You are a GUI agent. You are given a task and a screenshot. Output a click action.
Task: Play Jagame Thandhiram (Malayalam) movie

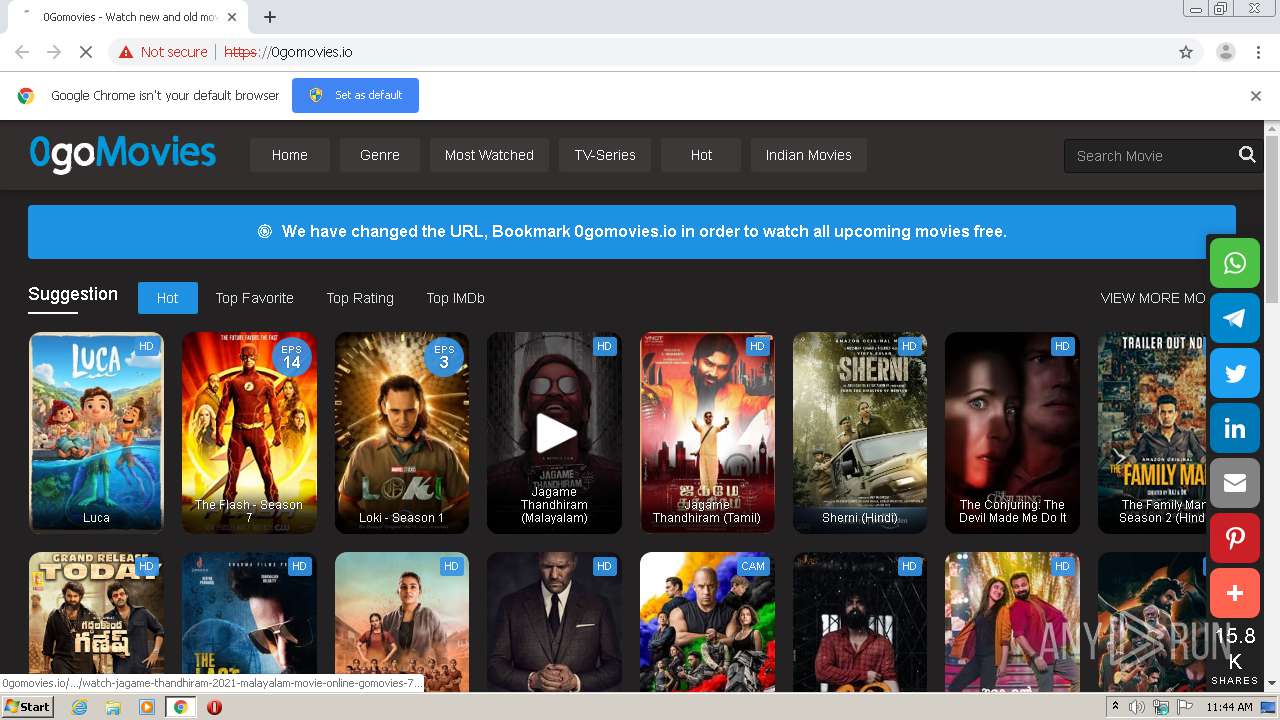click(554, 433)
